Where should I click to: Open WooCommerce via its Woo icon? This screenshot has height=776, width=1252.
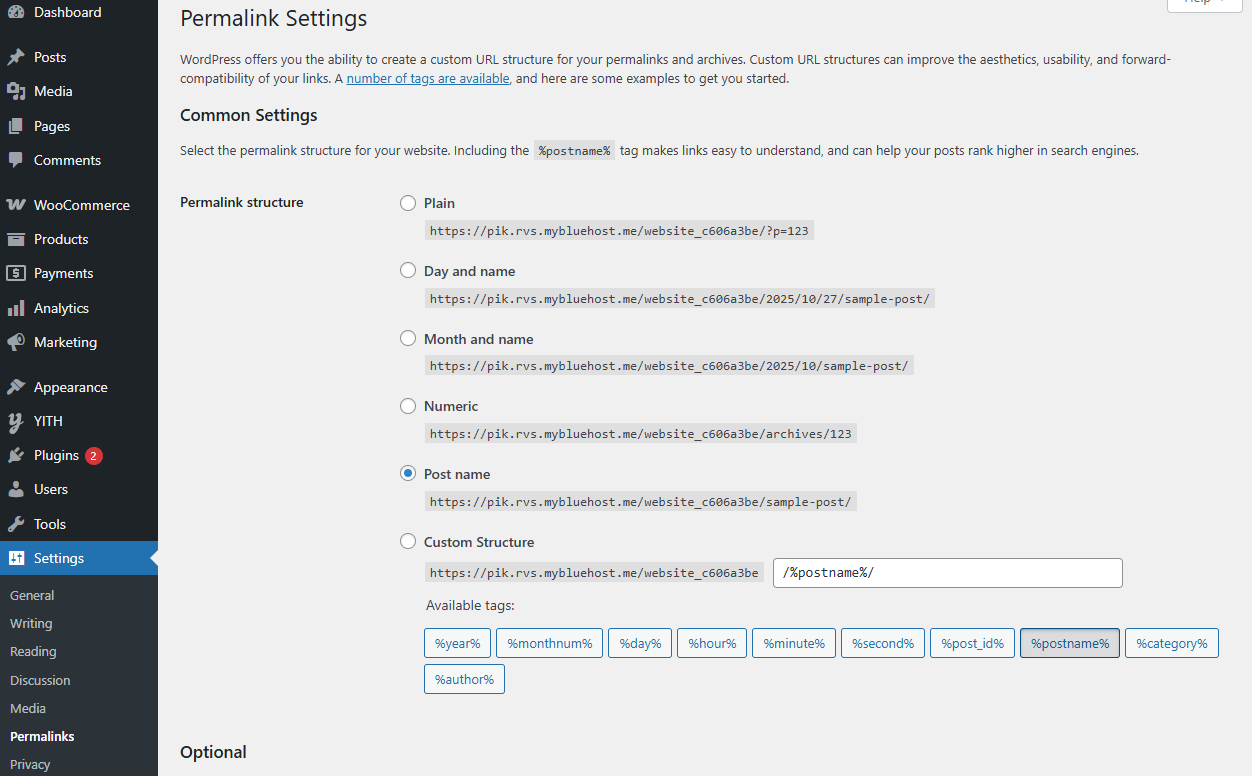coord(16,205)
